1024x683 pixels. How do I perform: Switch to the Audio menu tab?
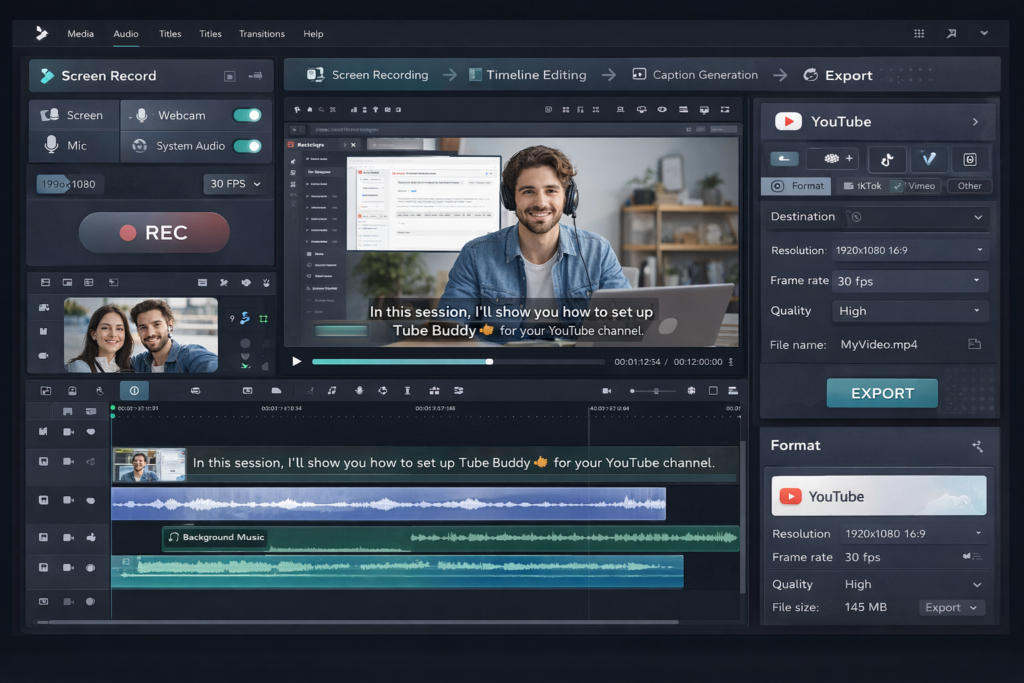124,33
